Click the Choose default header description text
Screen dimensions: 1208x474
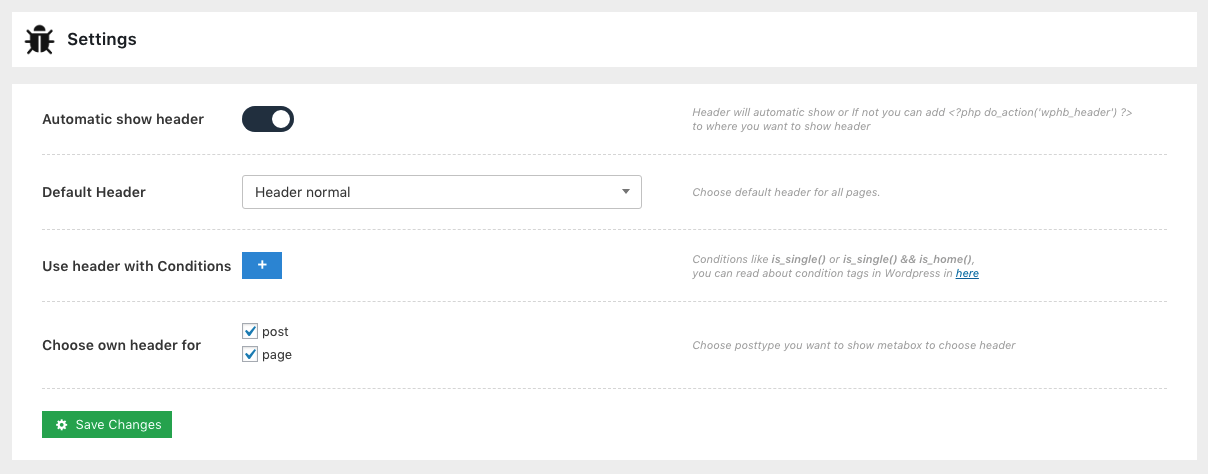pos(786,192)
